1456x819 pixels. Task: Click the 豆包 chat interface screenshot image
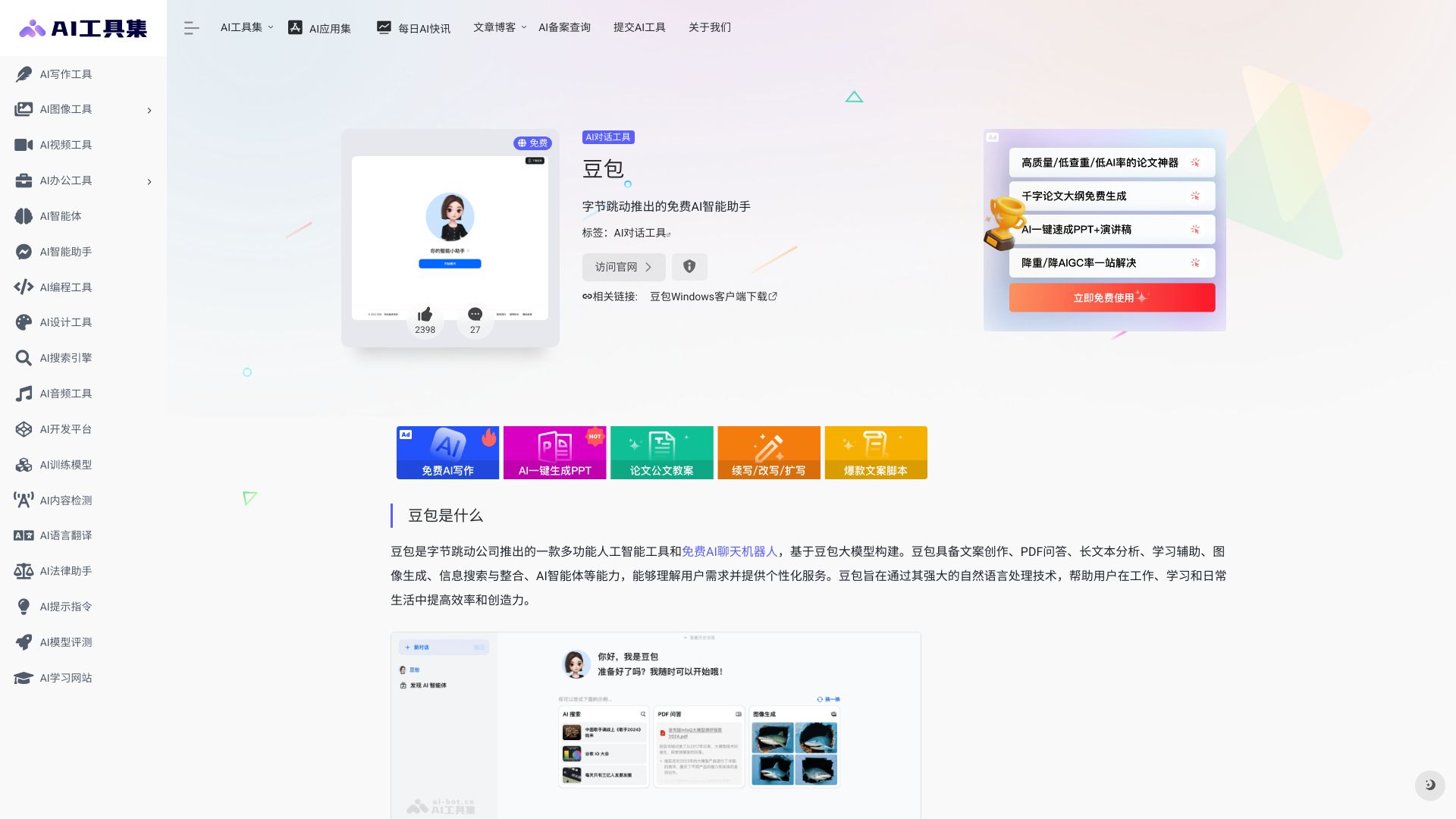(x=656, y=725)
